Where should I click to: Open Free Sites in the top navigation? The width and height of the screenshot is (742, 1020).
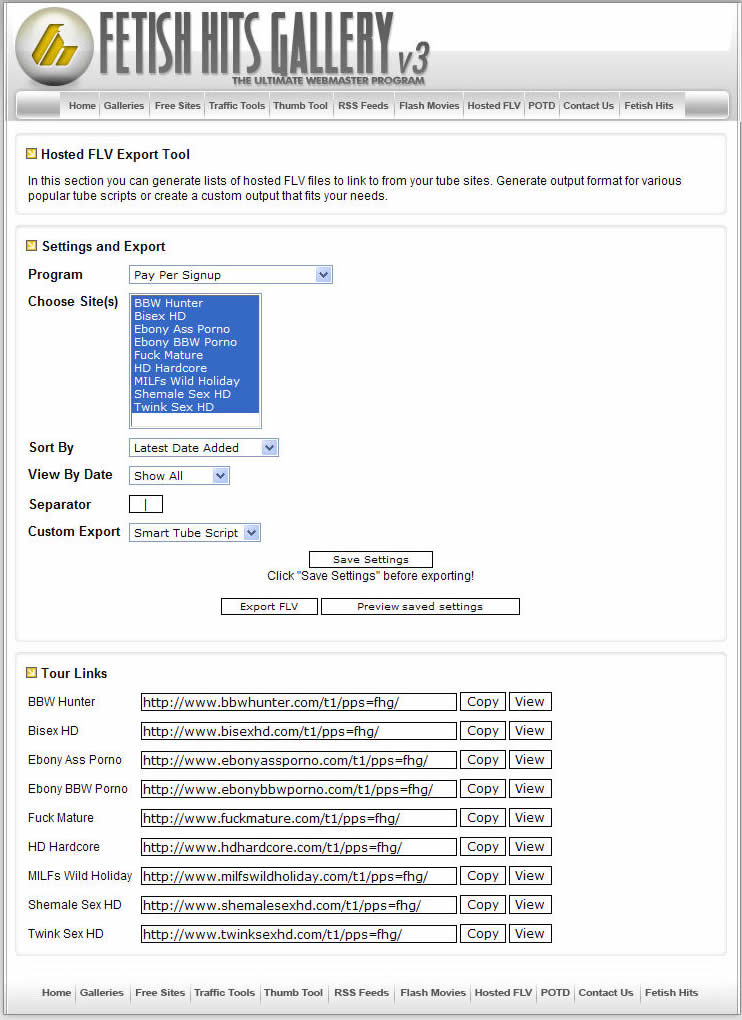(178, 105)
